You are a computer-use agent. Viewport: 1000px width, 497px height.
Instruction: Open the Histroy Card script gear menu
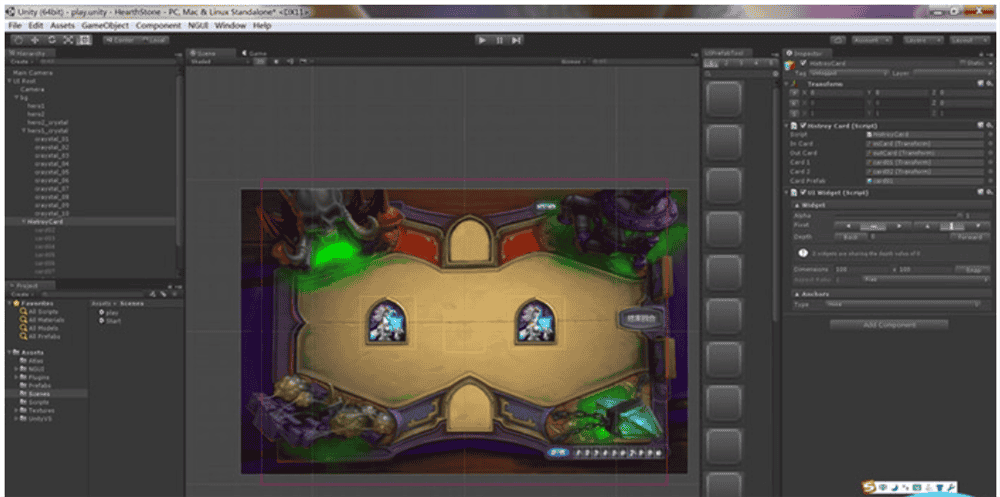click(x=989, y=126)
